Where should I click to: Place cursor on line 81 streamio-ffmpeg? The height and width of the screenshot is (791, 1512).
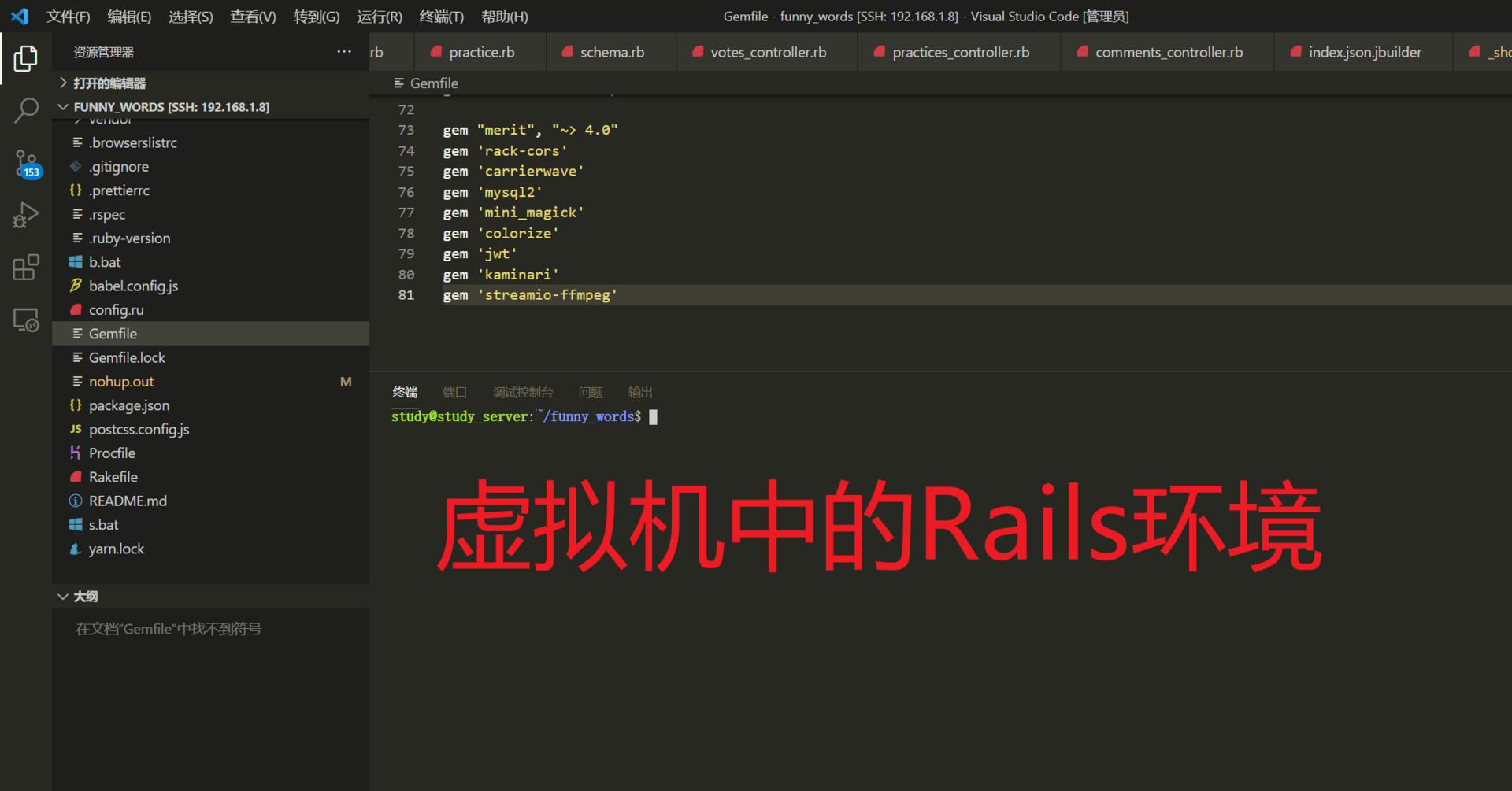click(x=529, y=295)
